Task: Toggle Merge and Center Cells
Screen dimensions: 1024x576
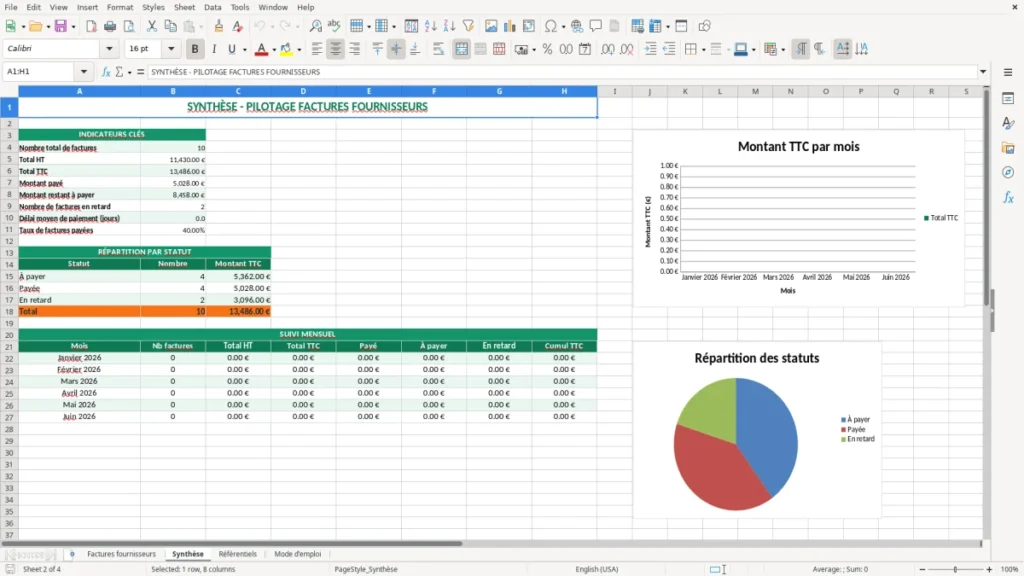Action: click(x=461, y=49)
